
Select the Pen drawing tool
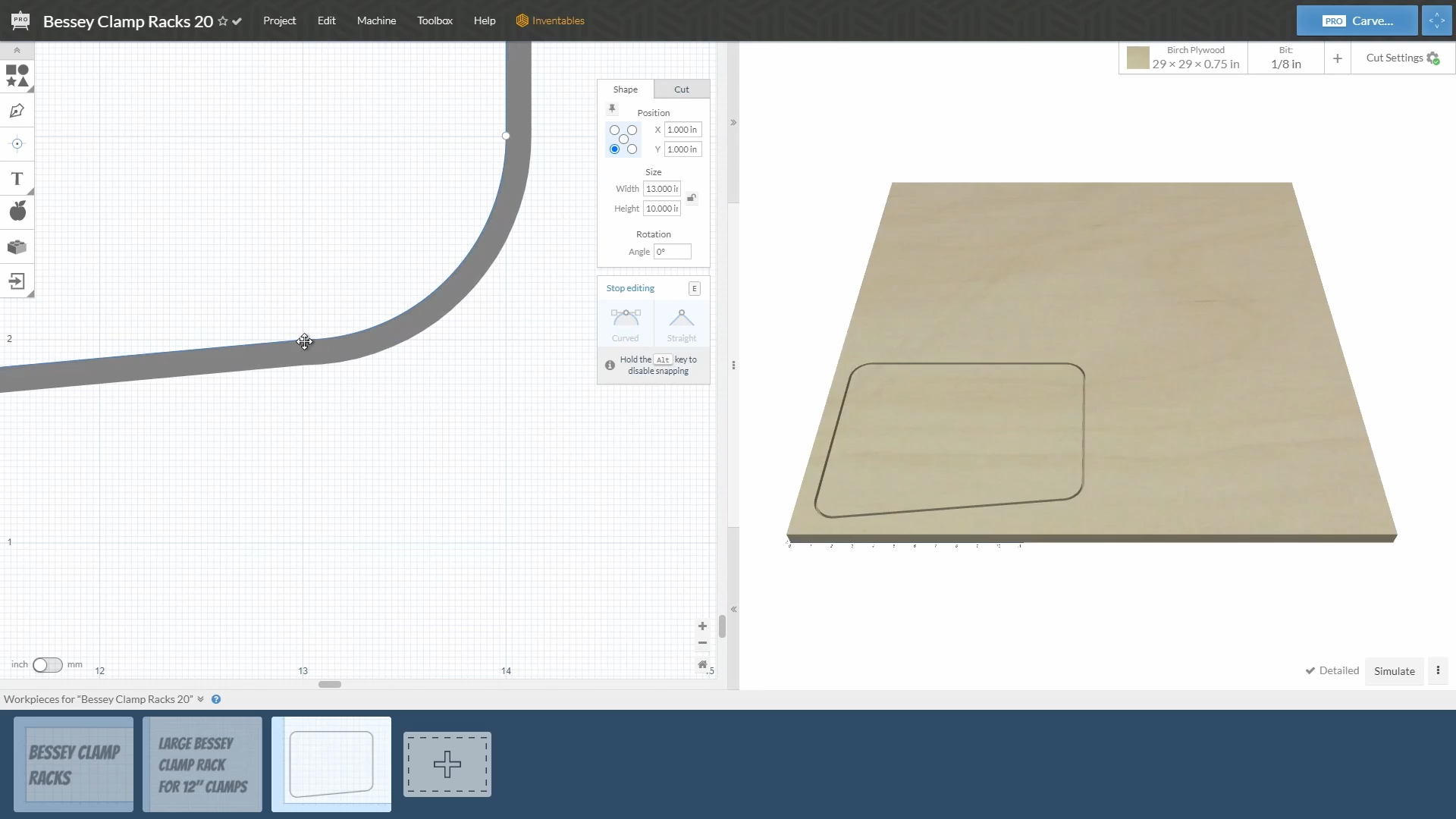[17, 111]
